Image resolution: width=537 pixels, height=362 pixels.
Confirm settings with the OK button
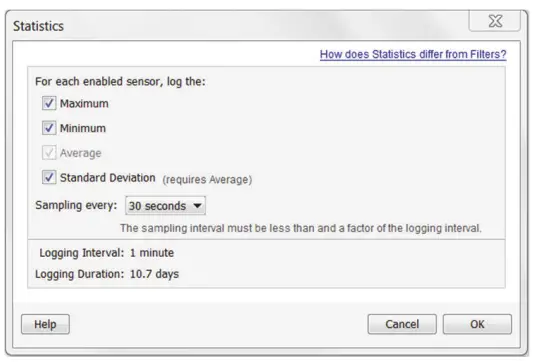(477, 324)
